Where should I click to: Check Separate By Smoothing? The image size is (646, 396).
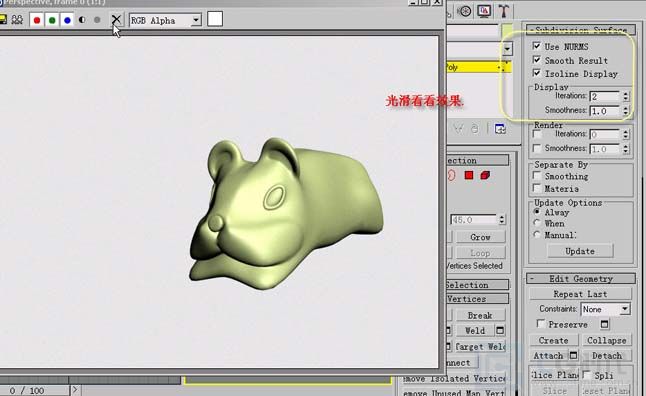(x=537, y=176)
